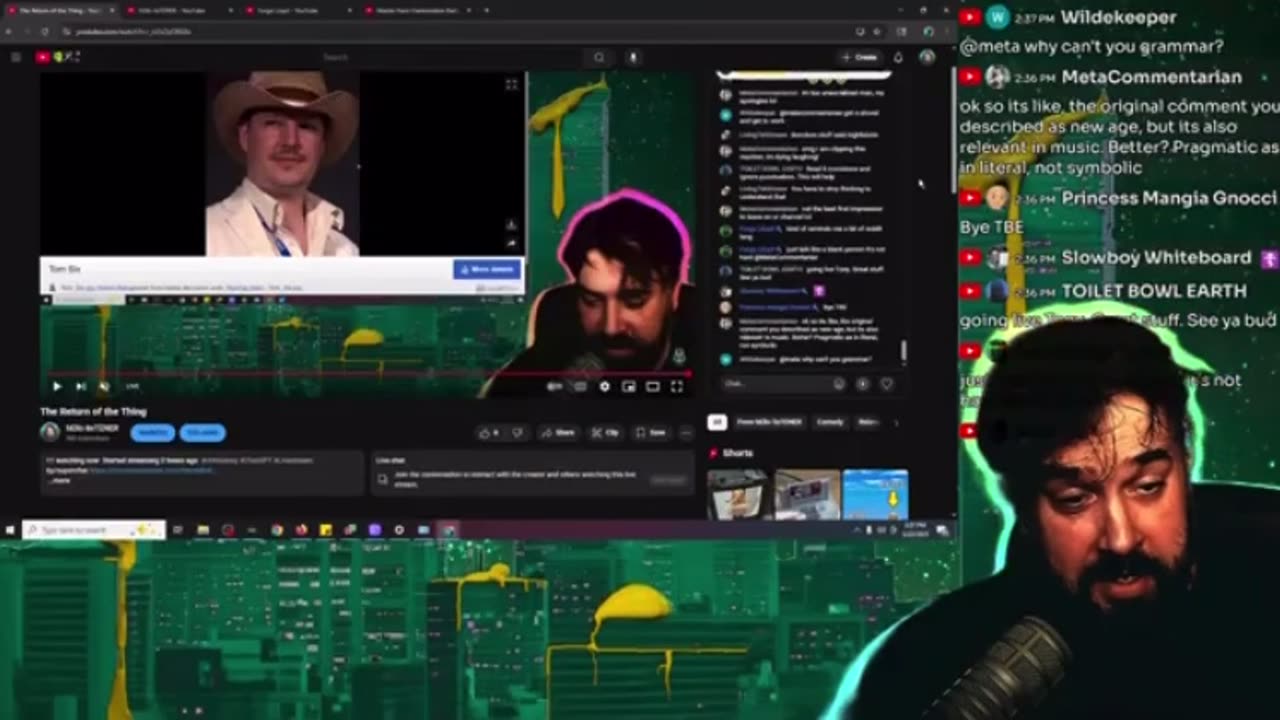The height and width of the screenshot is (720, 1280).
Task: Open the YouTube account avatar menu
Action: point(927,57)
